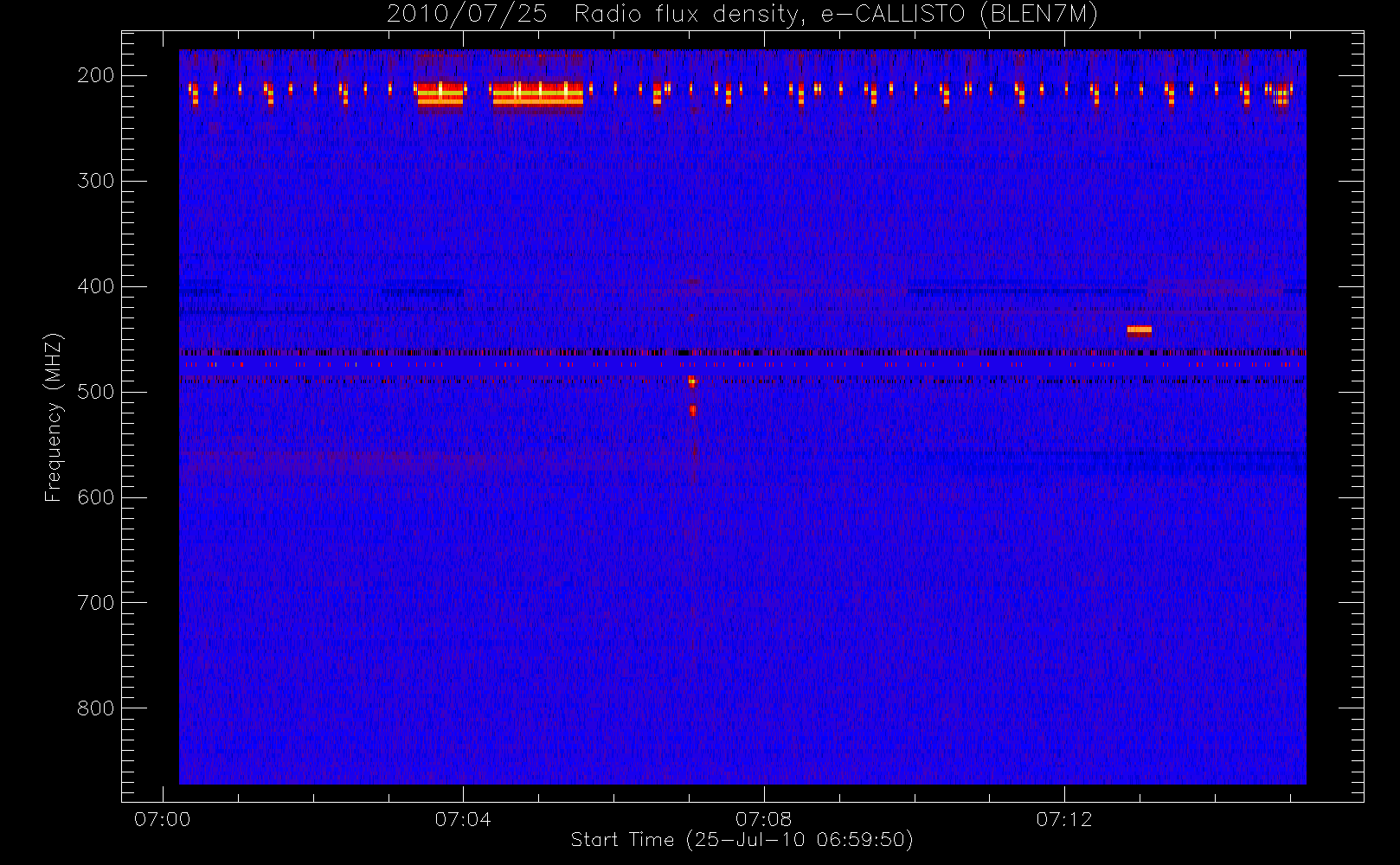Click the 700 frequency tick label

[96, 603]
